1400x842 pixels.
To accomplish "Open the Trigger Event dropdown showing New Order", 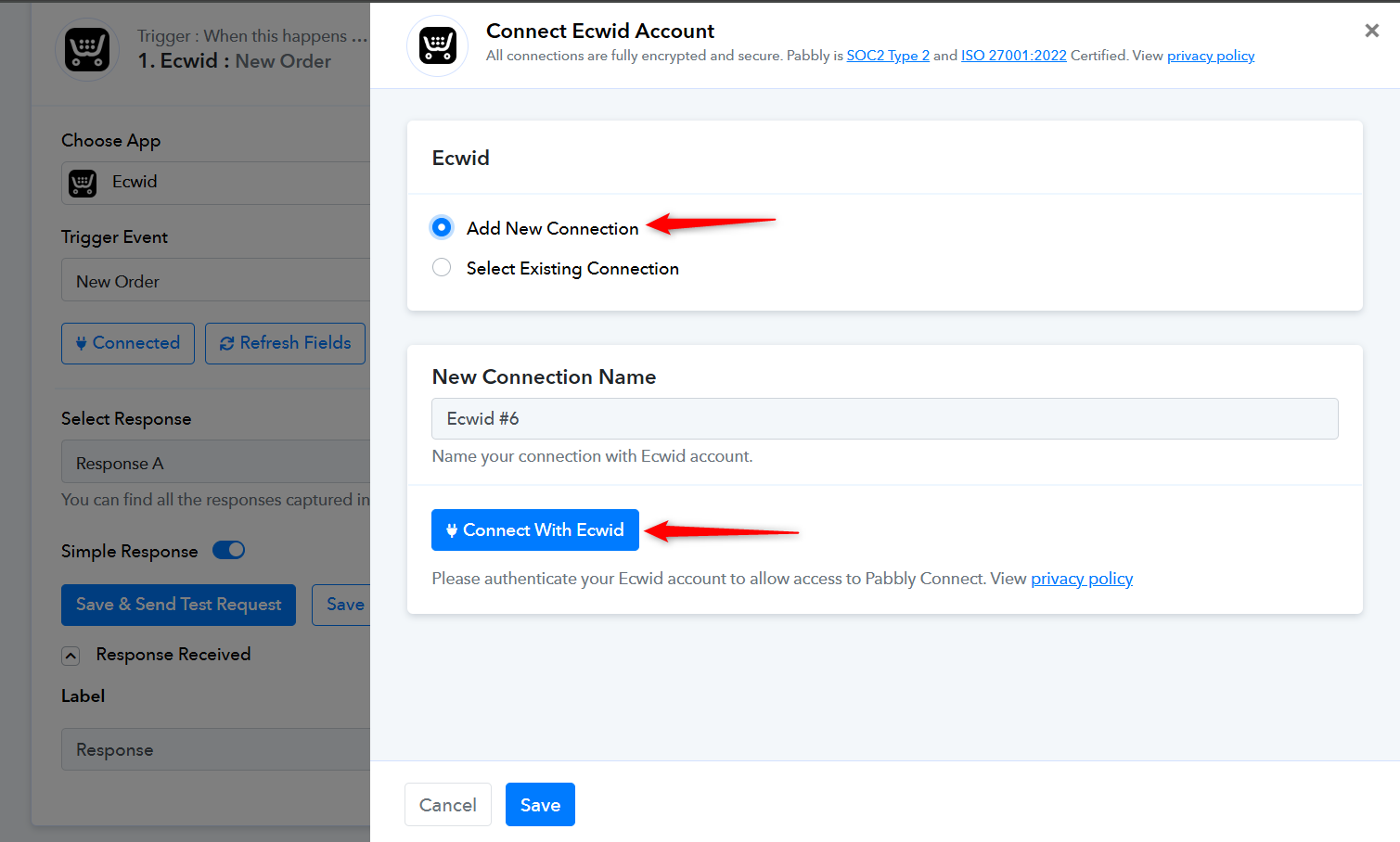I will point(215,280).
